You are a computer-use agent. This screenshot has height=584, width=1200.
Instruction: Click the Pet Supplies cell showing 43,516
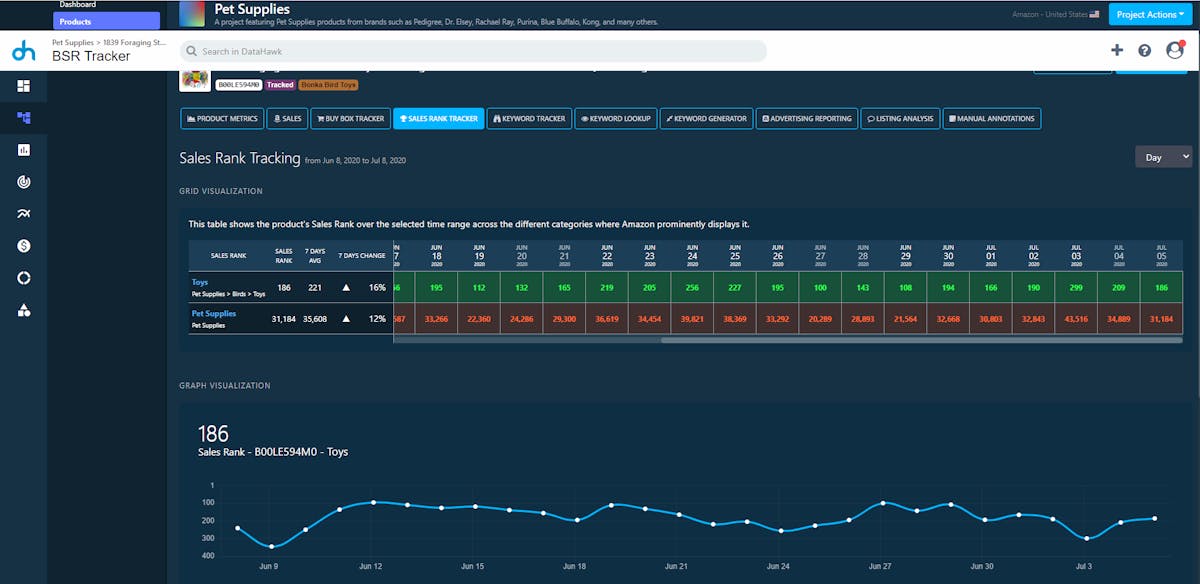click(1076, 319)
